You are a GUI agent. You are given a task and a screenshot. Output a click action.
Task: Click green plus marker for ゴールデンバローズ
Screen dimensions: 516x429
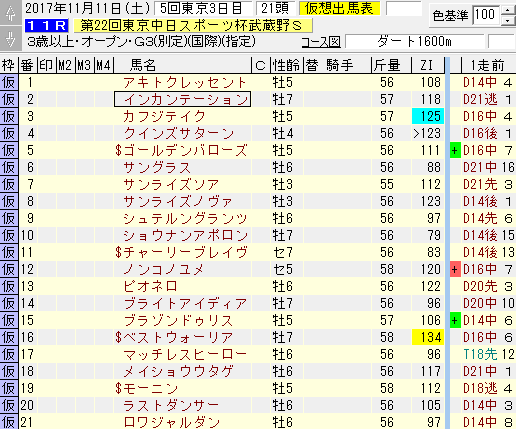click(x=455, y=151)
